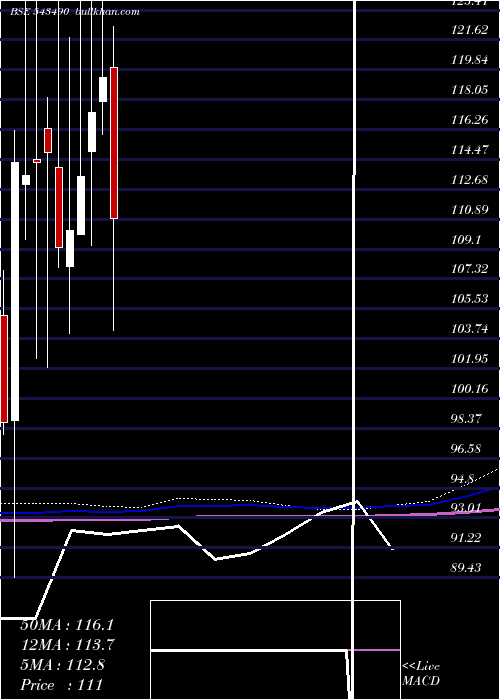Viewport: 500px width, 700px height.
Task: Click the <<Live MACD label
Action: (x=421, y=673)
